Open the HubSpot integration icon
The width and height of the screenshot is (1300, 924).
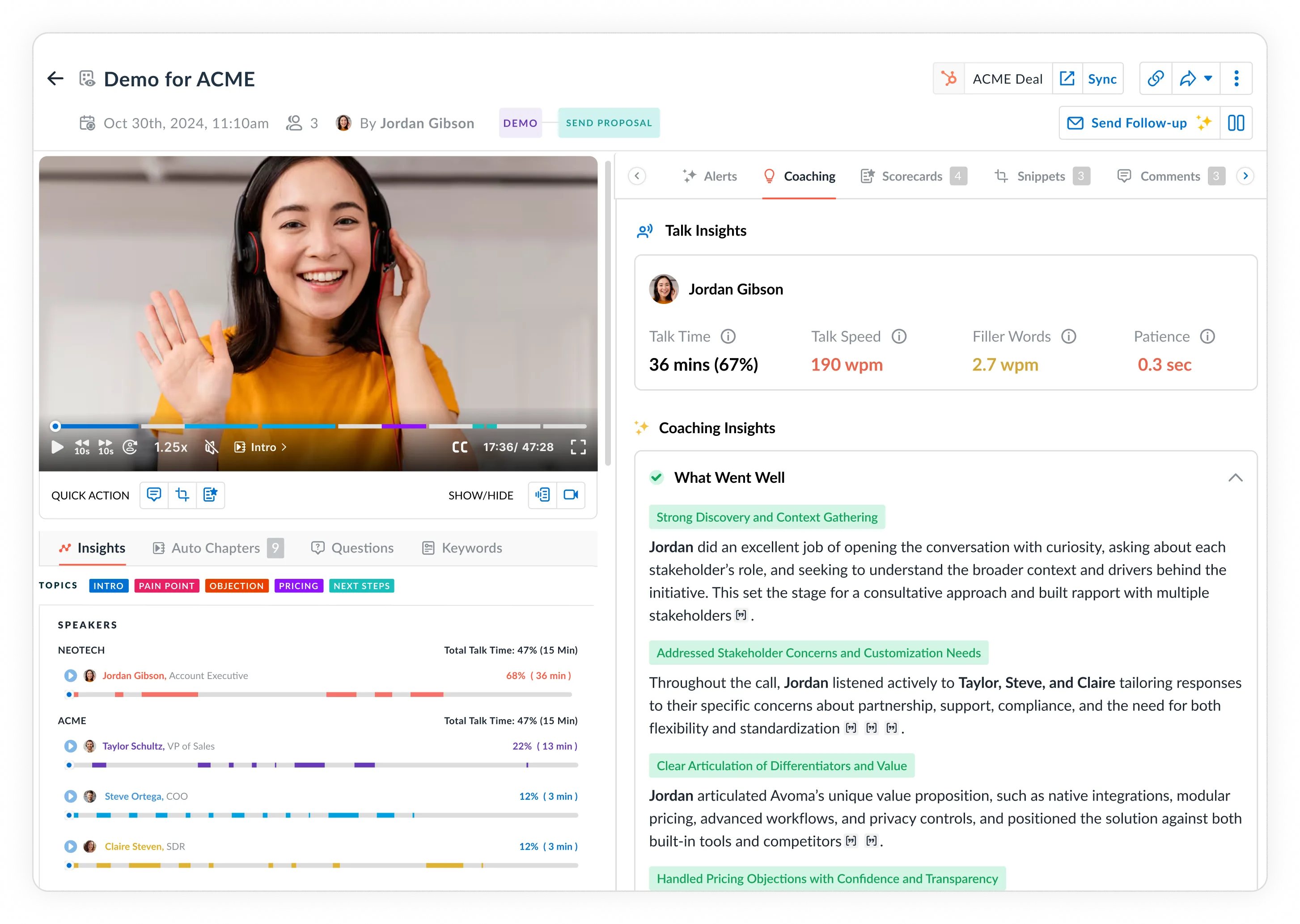(949, 78)
